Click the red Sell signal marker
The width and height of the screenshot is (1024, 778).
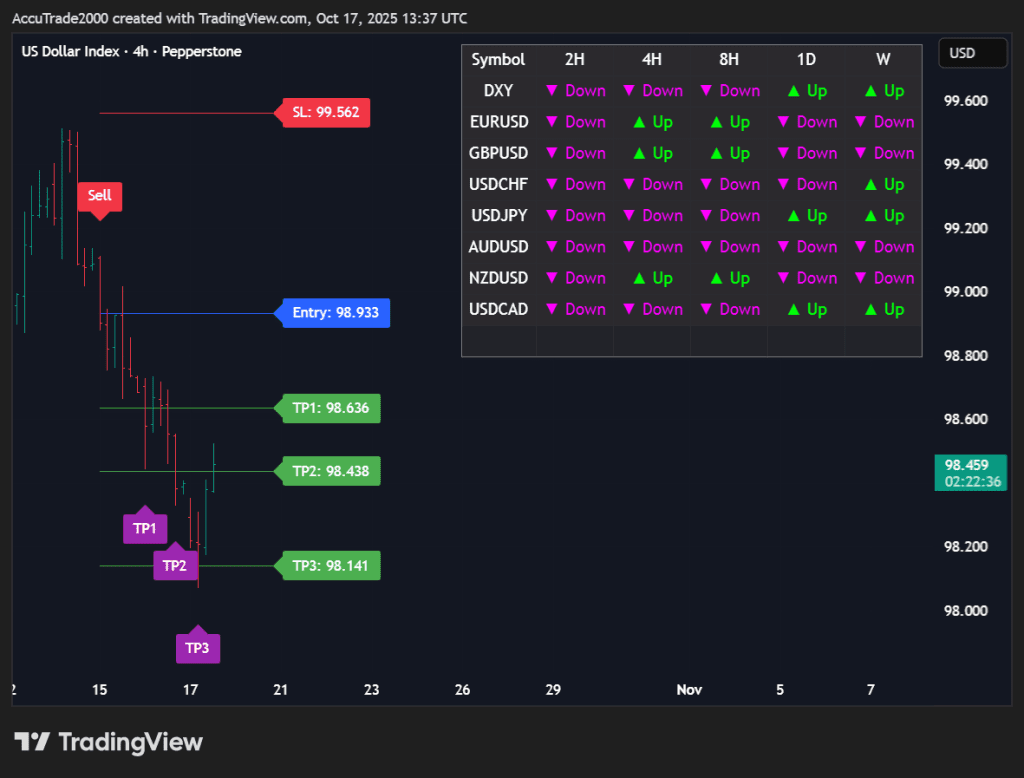click(100, 196)
